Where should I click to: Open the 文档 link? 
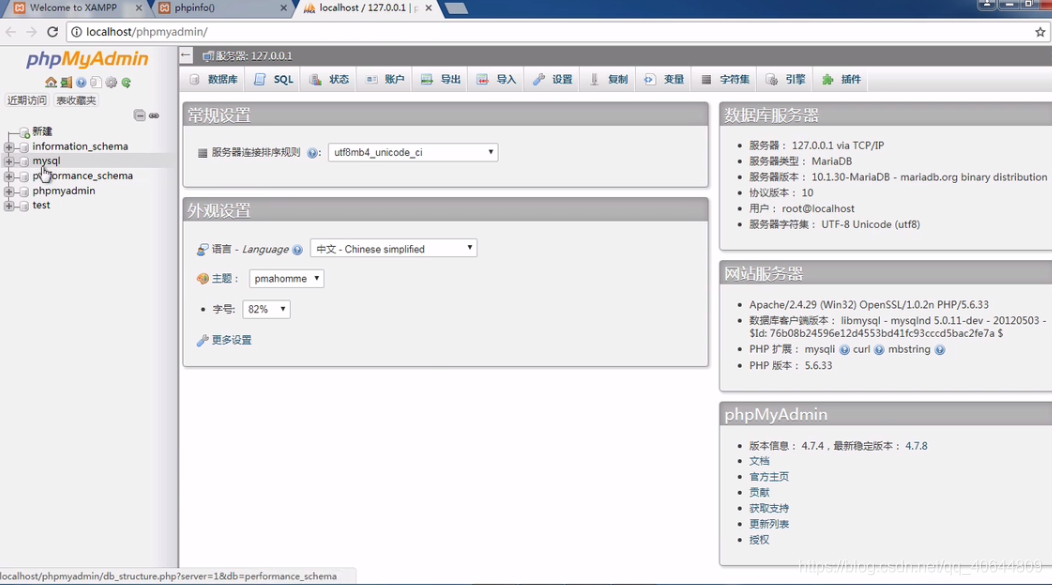(759, 461)
